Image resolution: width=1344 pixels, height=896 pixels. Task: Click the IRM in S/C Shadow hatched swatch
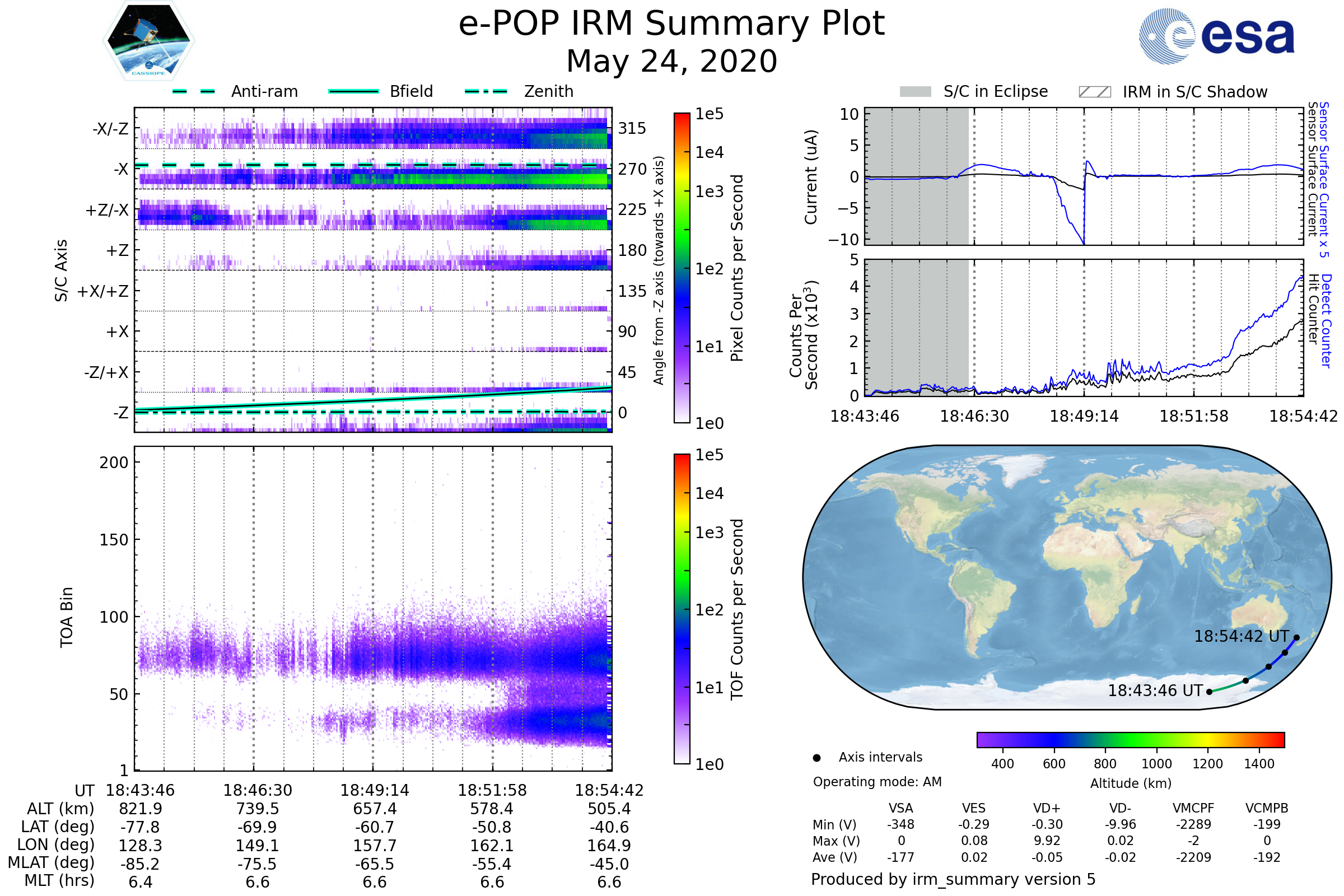[1094, 92]
